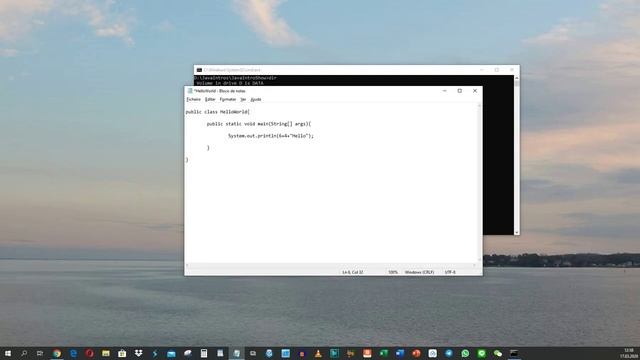640x360 pixels.
Task: Open the taskbar search icon
Action: click(24, 353)
